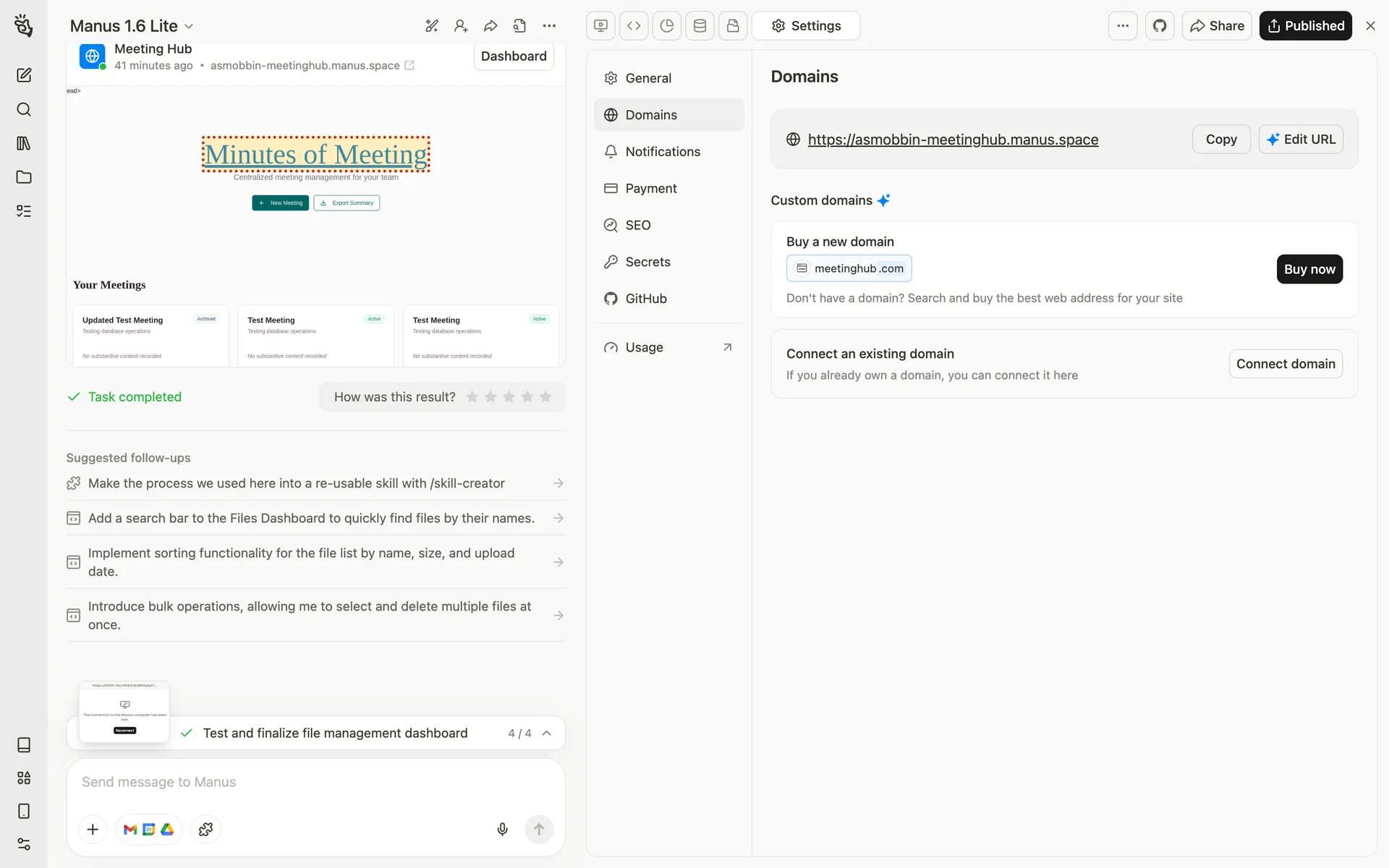Open the Secrets settings section

click(647, 262)
